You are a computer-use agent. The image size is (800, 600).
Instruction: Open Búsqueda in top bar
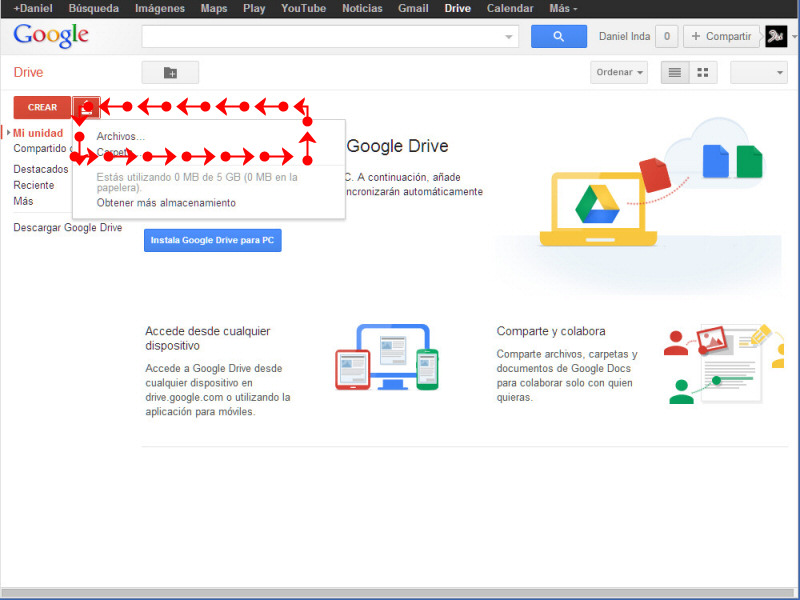click(x=94, y=8)
